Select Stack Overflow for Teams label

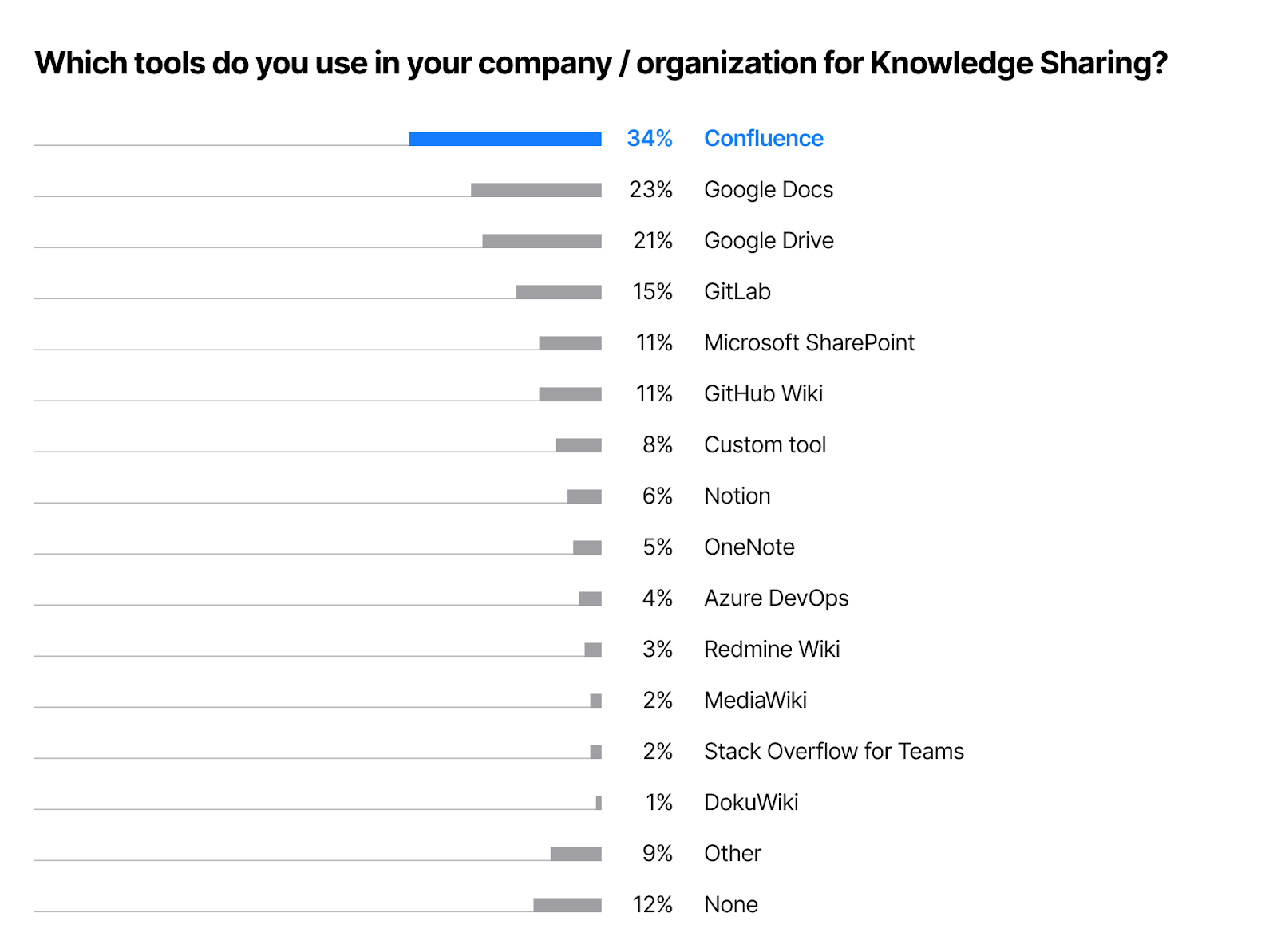[834, 752]
